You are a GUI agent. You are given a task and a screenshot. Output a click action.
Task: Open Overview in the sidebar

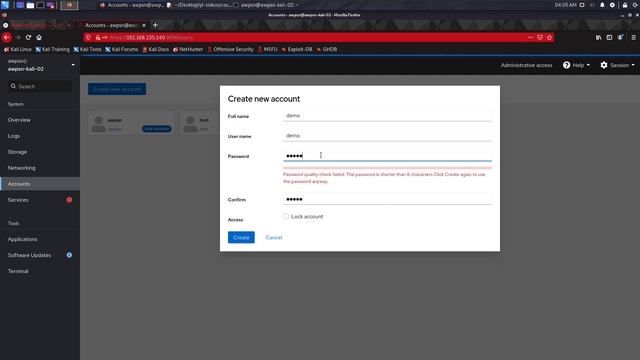[40, 120]
